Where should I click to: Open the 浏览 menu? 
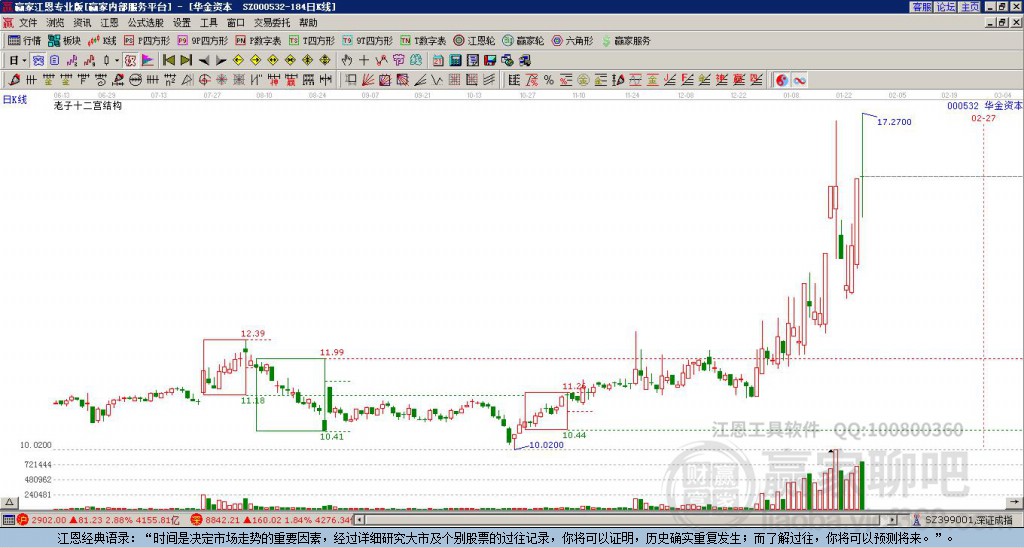point(56,23)
